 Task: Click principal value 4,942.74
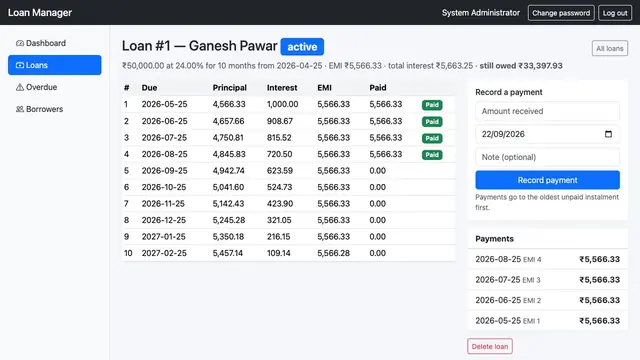[229, 171]
